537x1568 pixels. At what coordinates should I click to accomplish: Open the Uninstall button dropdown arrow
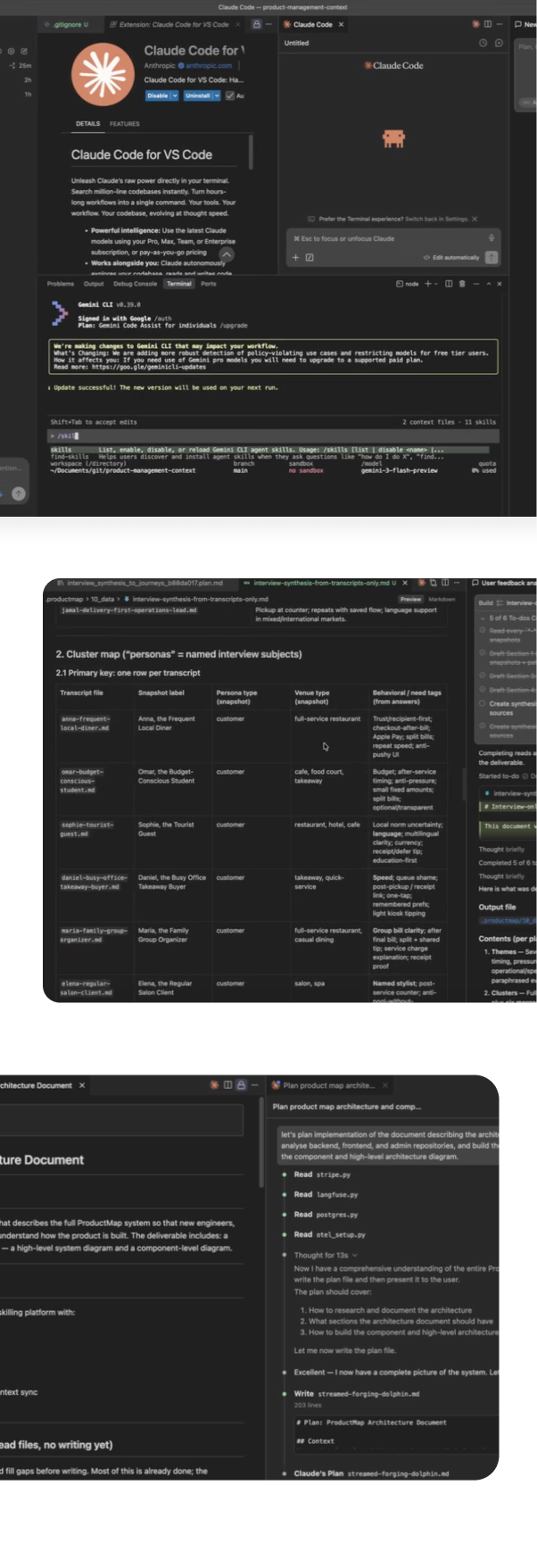click(x=217, y=95)
